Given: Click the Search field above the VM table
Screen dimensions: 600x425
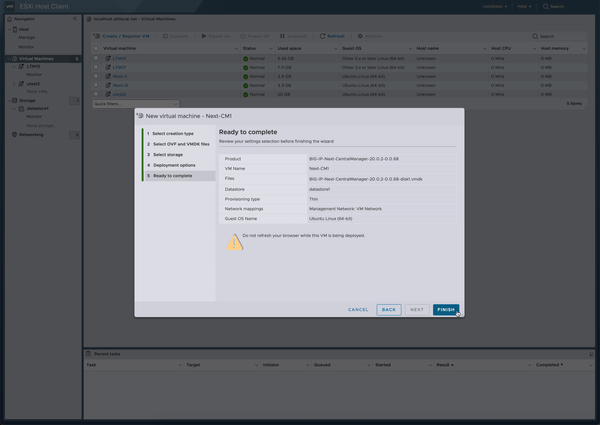Looking at the screenshot, I should [560, 36].
